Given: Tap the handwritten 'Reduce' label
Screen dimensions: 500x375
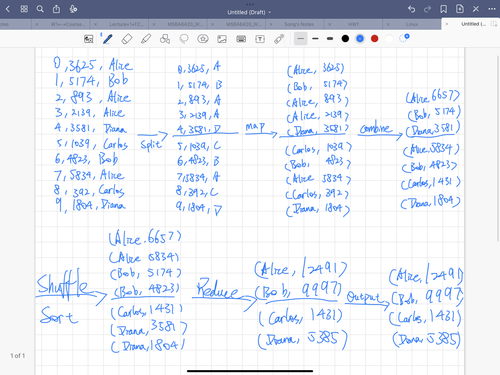Looking at the screenshot, I should (x=217, y=289).
